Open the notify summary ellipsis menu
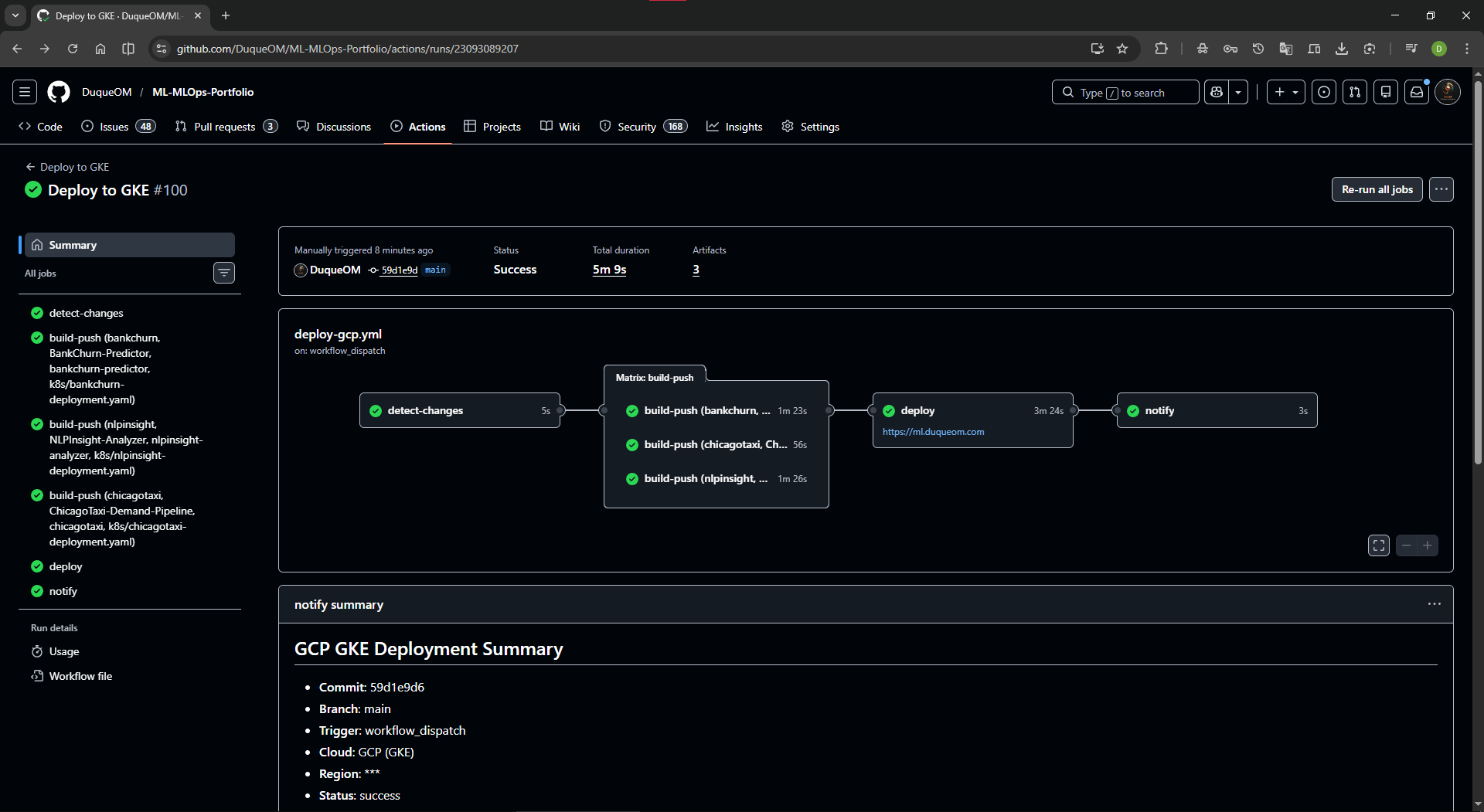This screenshot has height=812, width=1484. [x=1434, y=604]
